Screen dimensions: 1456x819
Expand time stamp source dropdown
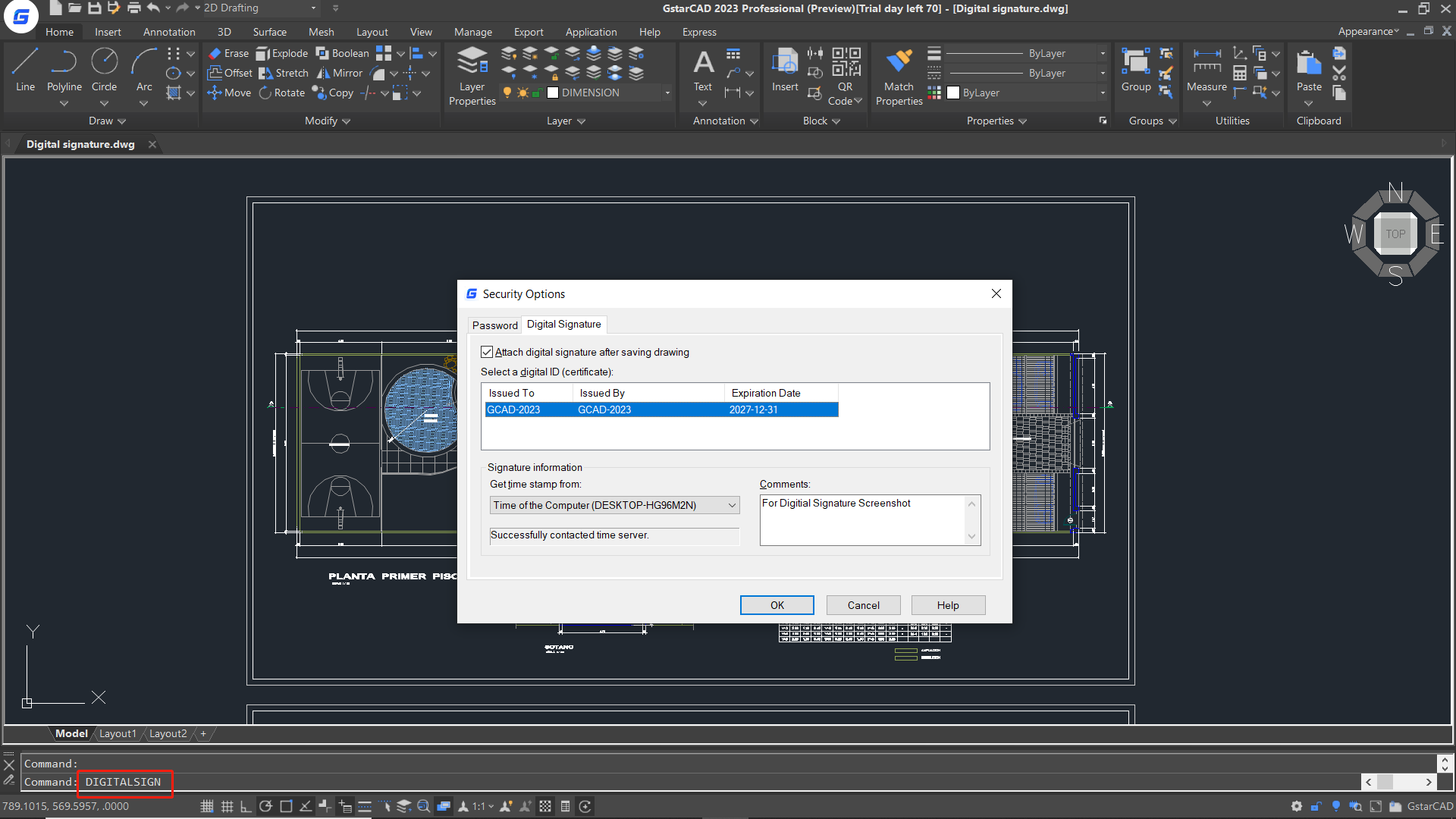click(x=731, y=505)
